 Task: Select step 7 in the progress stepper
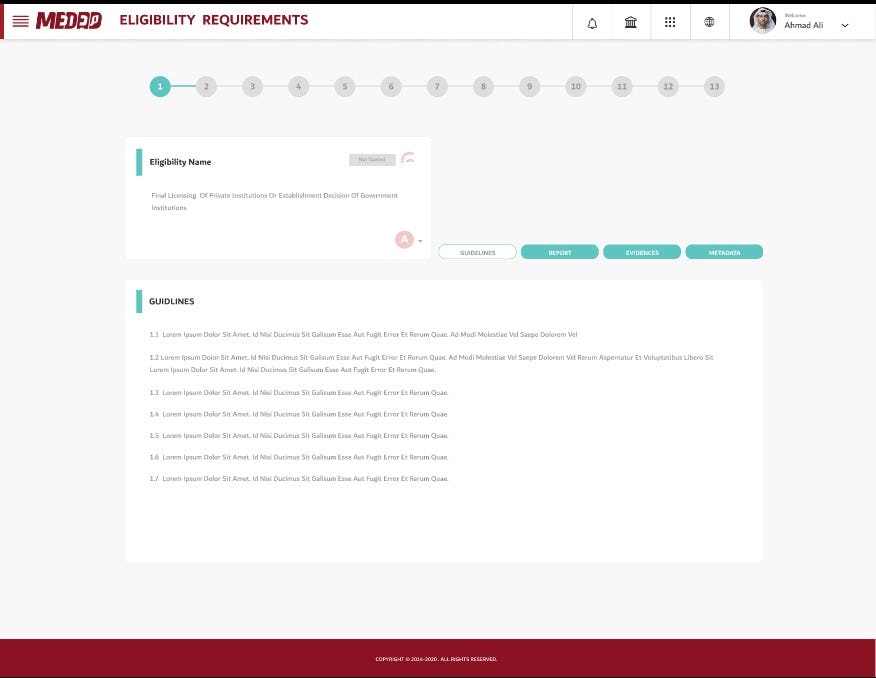437,86
